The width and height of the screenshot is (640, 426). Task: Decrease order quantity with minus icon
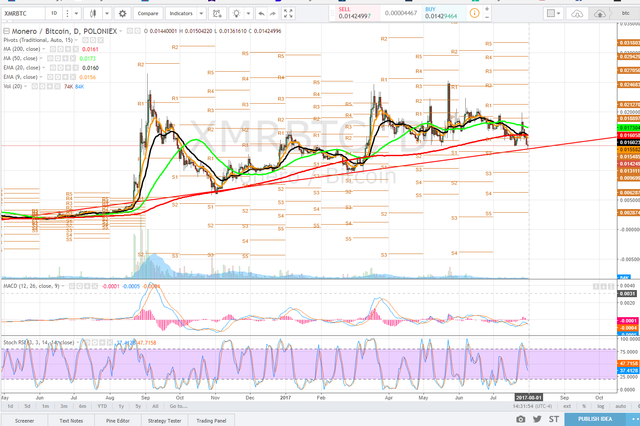point(487,18)
